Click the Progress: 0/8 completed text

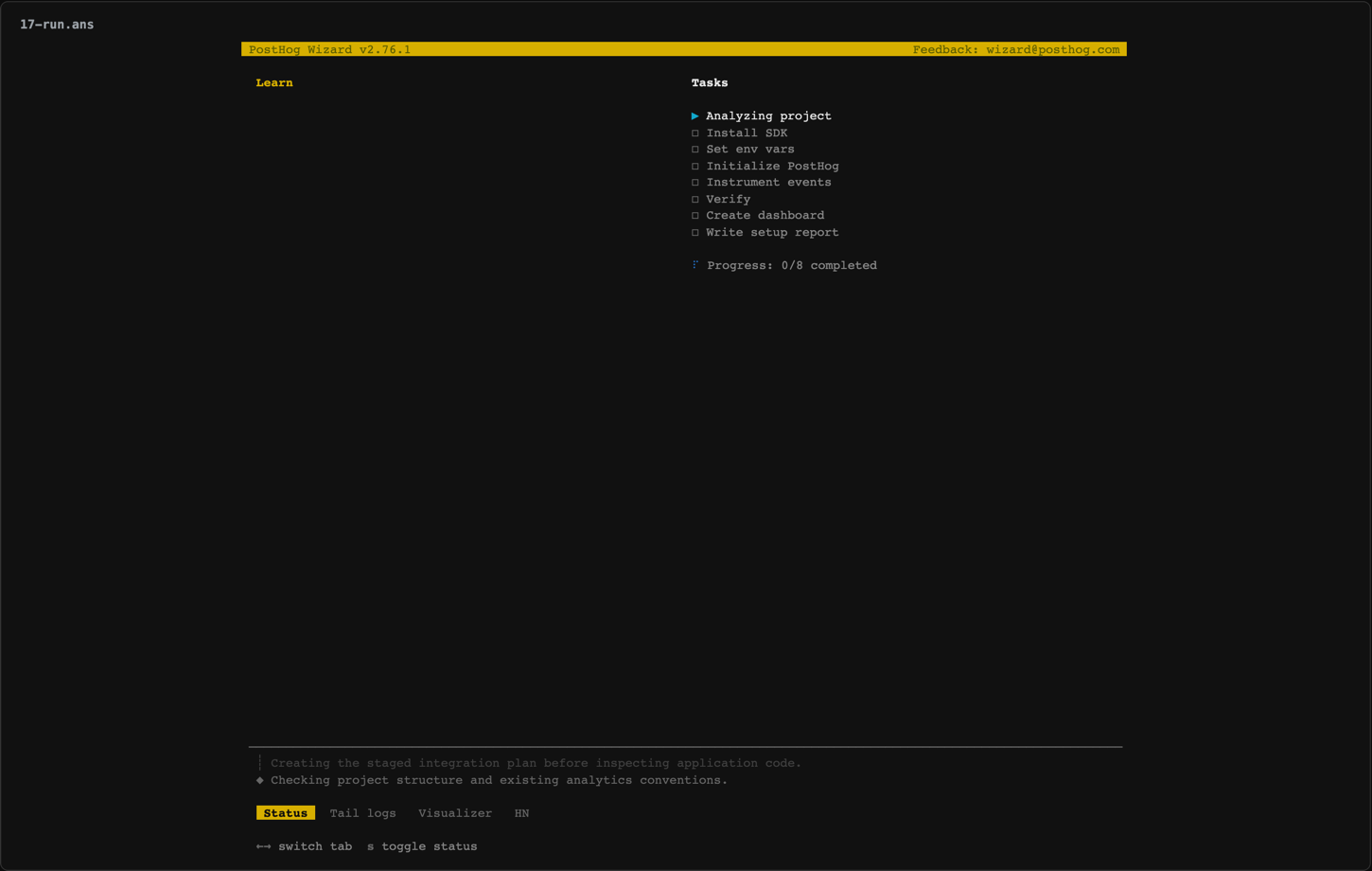tap(792, 266)
